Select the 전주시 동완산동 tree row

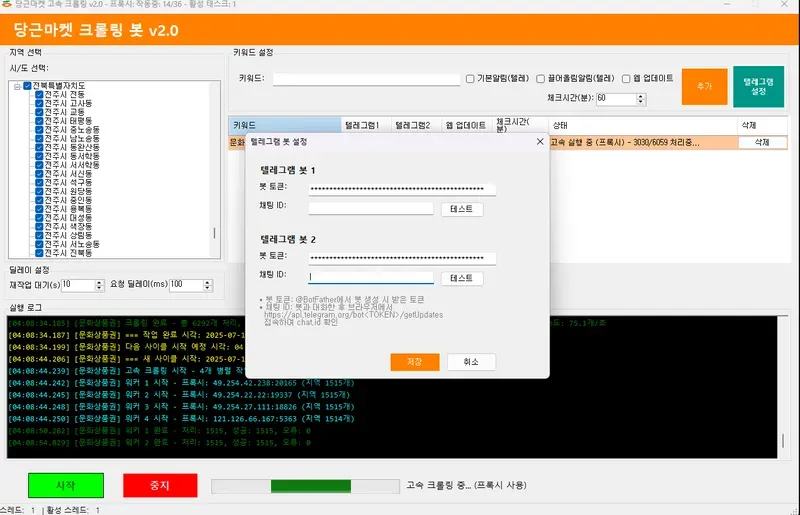(x=72, y=148)
